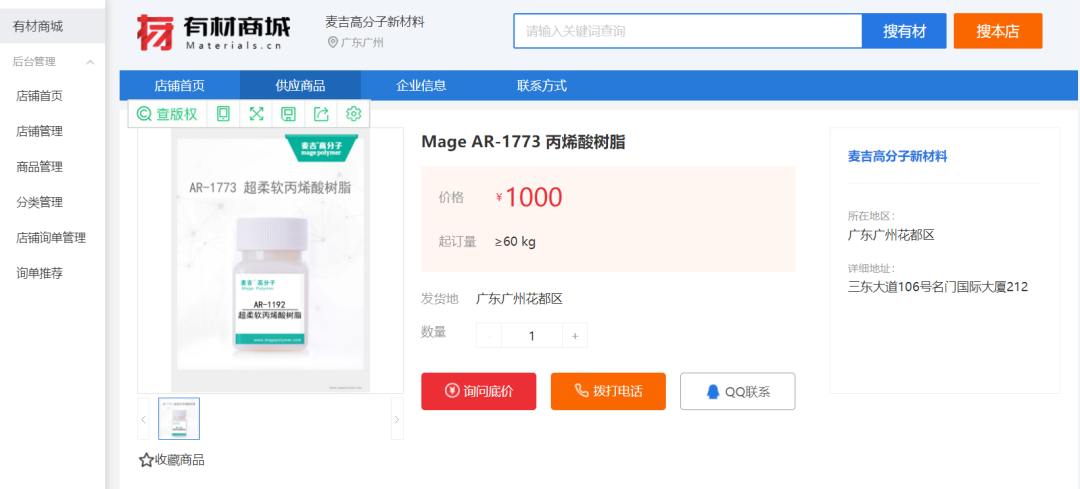Click the orange 拨打电话 button
The width and height of the screenshot is (1080, 489).
tap(608, 391)
